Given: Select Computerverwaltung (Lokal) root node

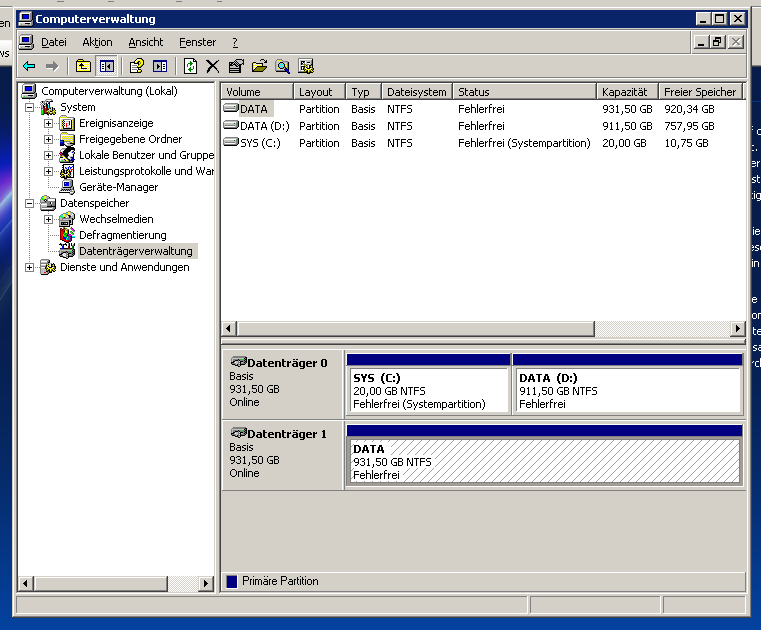Looking at the screenshot, I should [109, 91].
